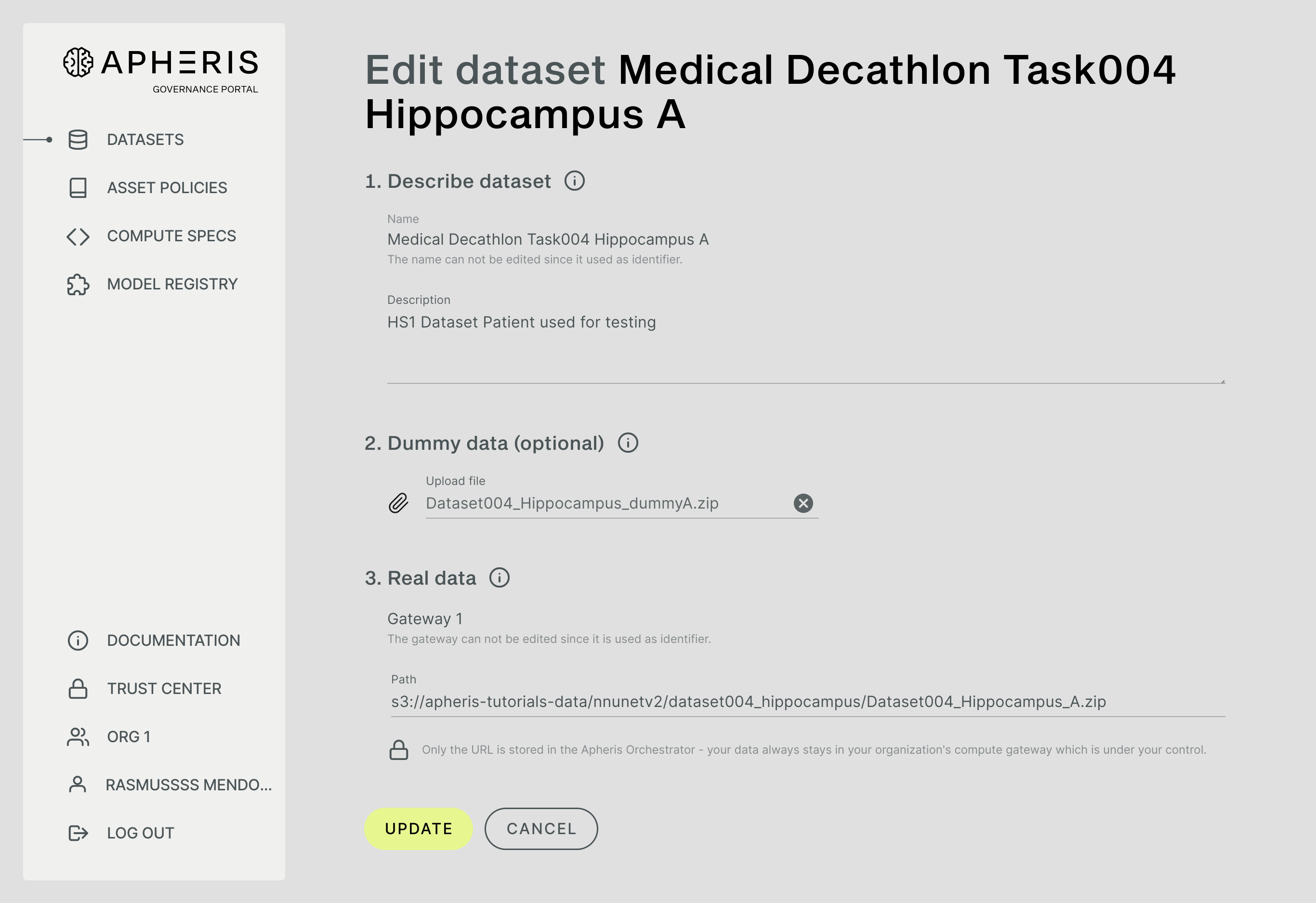The width and height of the screenshot is (1316, 903).
Task: Click the paperclip attachment icon
Action: 398,503
